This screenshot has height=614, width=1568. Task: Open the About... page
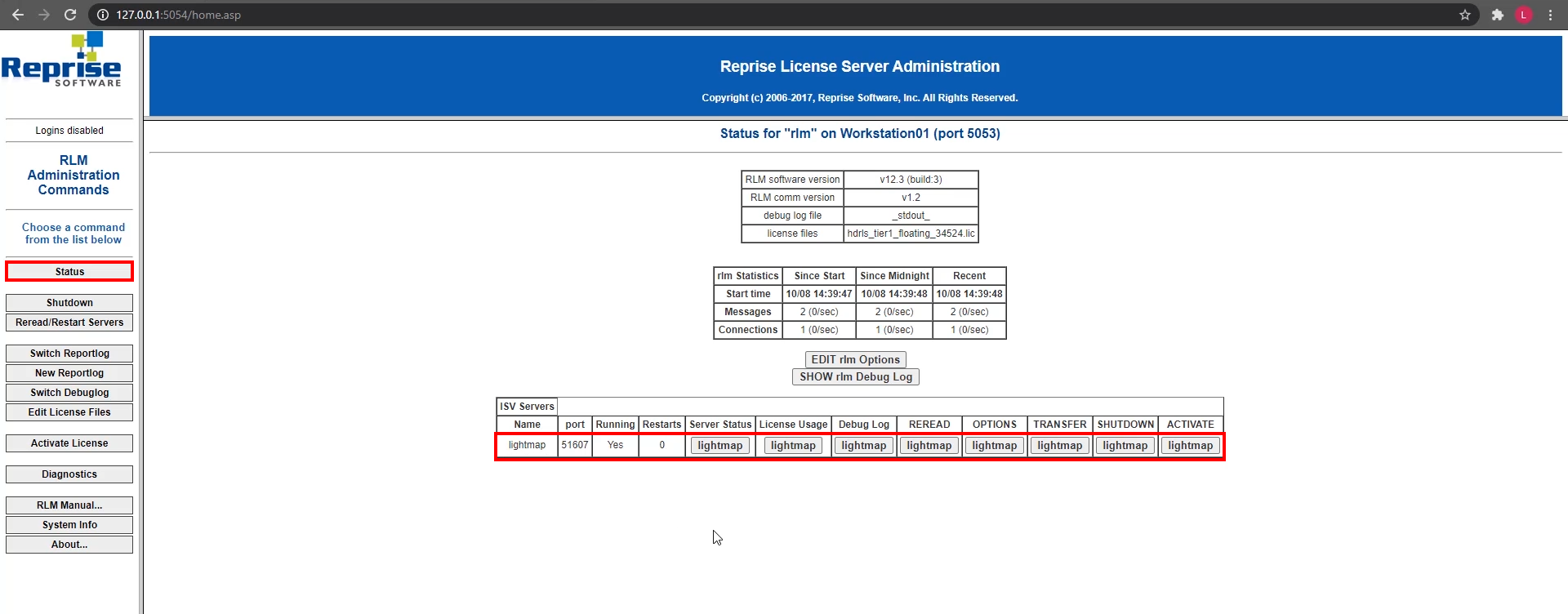tap(69, 545)
